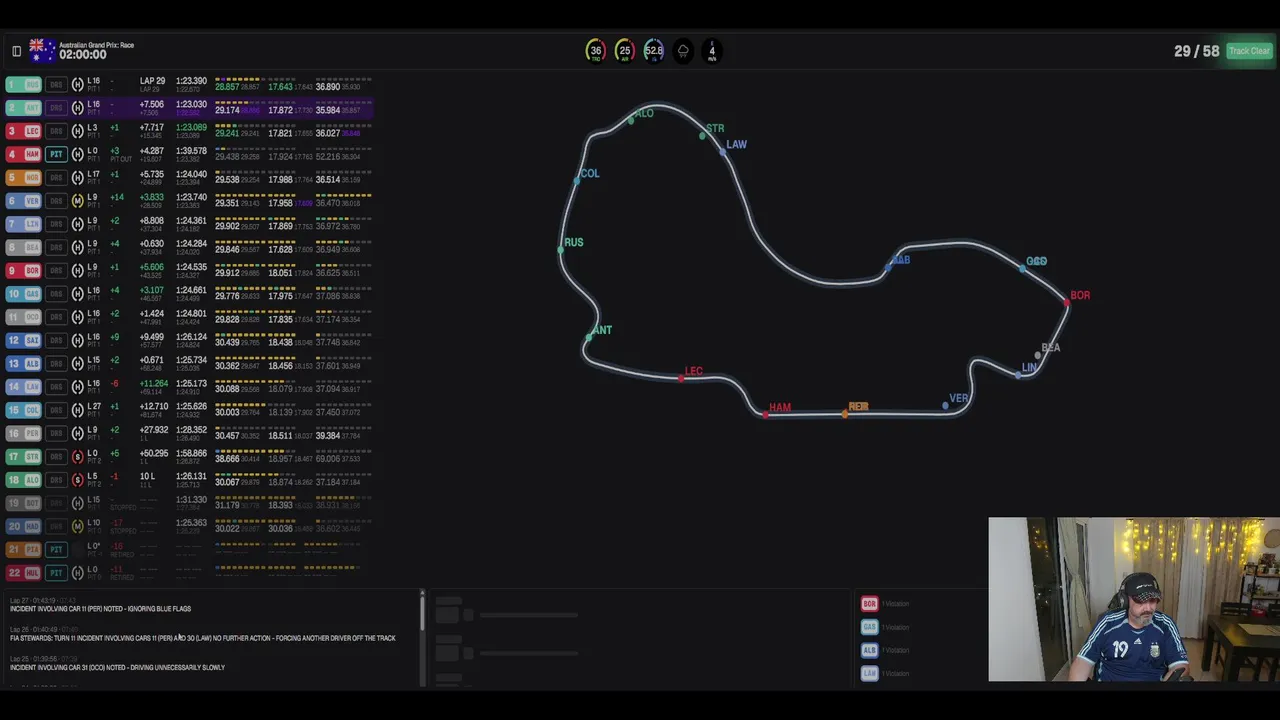Click the Australian Grand Prix: Race title
This screenshot has width=1280, height=720.
pos(96,45)
